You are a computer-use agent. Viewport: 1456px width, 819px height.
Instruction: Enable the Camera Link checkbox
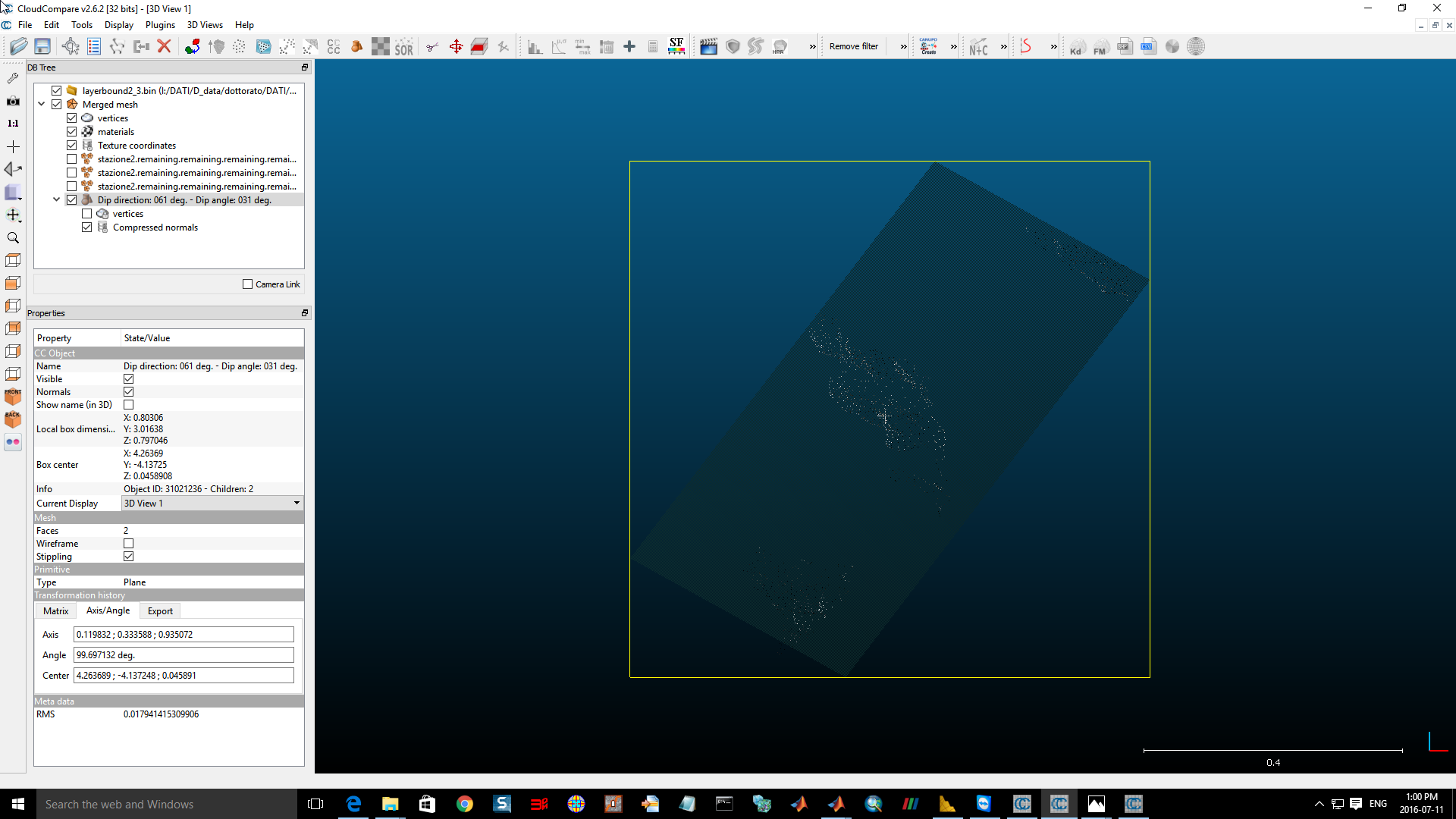[x=247, y=284]
